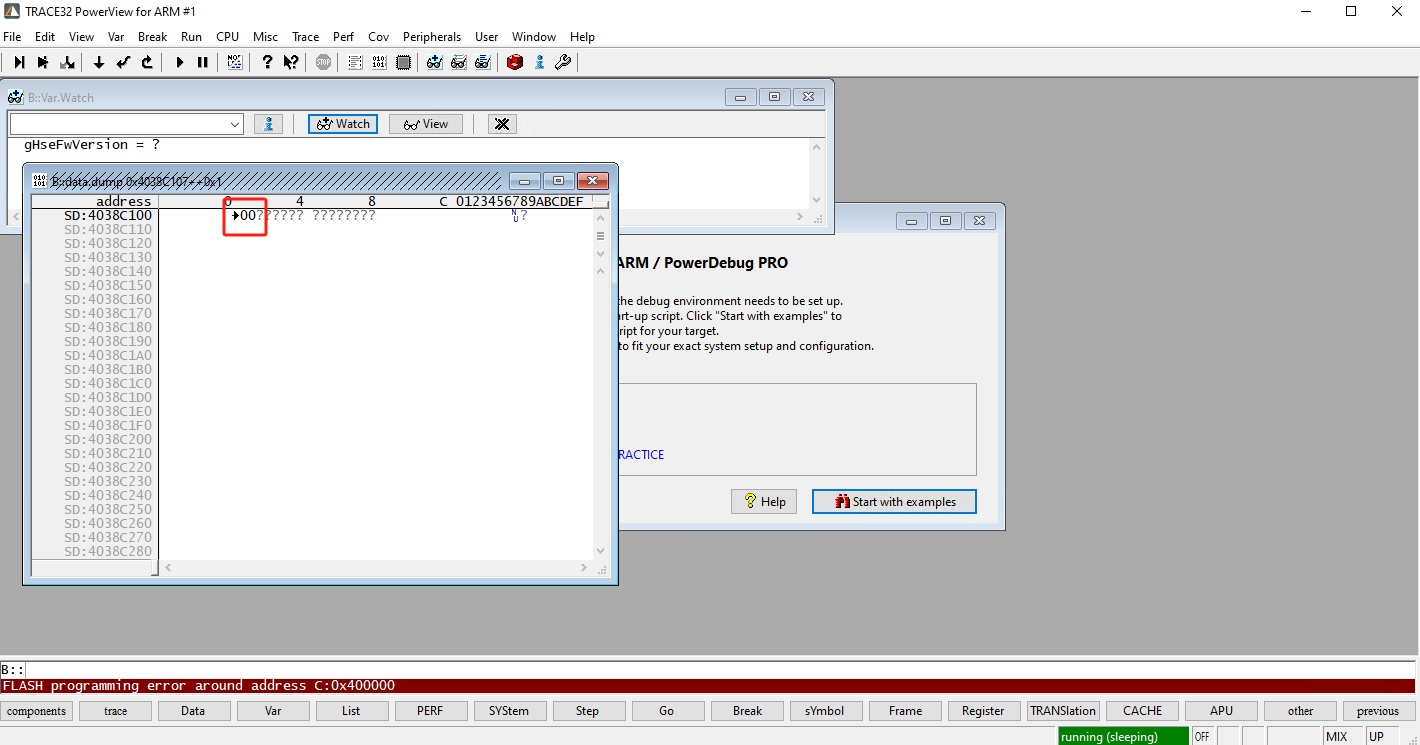
Task: Click the context help pointer icon
Action: [x=291, y=62]
